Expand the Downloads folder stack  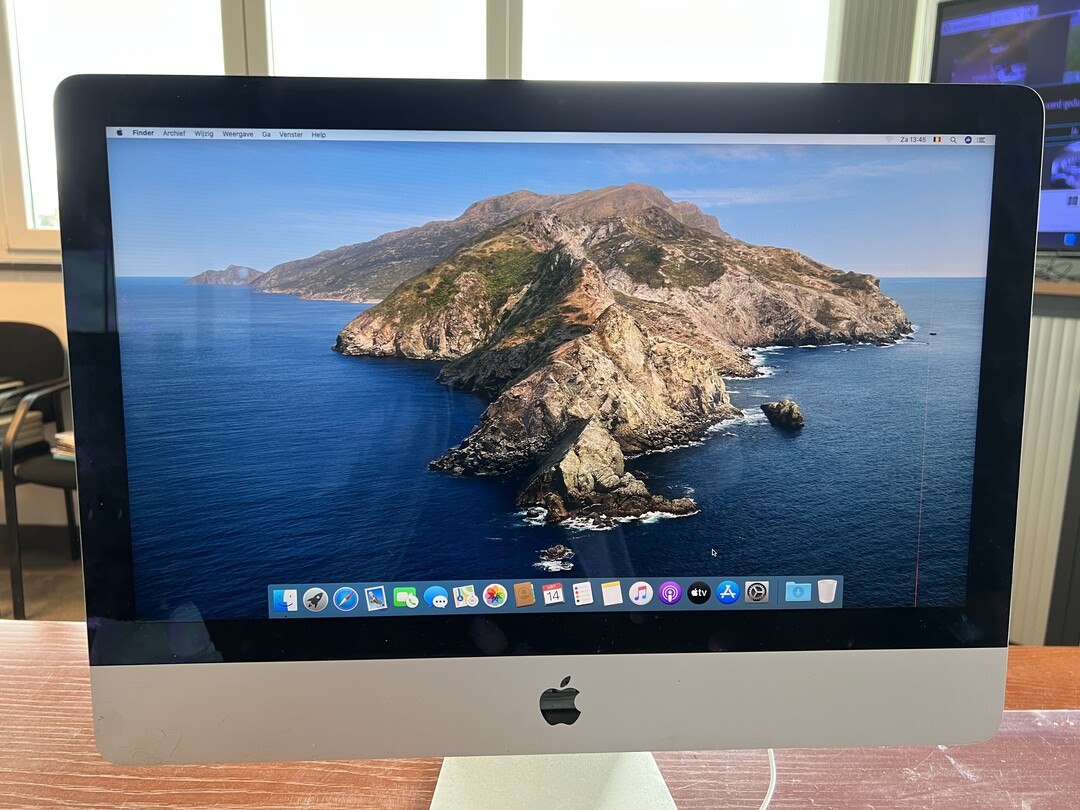point(797,591)
